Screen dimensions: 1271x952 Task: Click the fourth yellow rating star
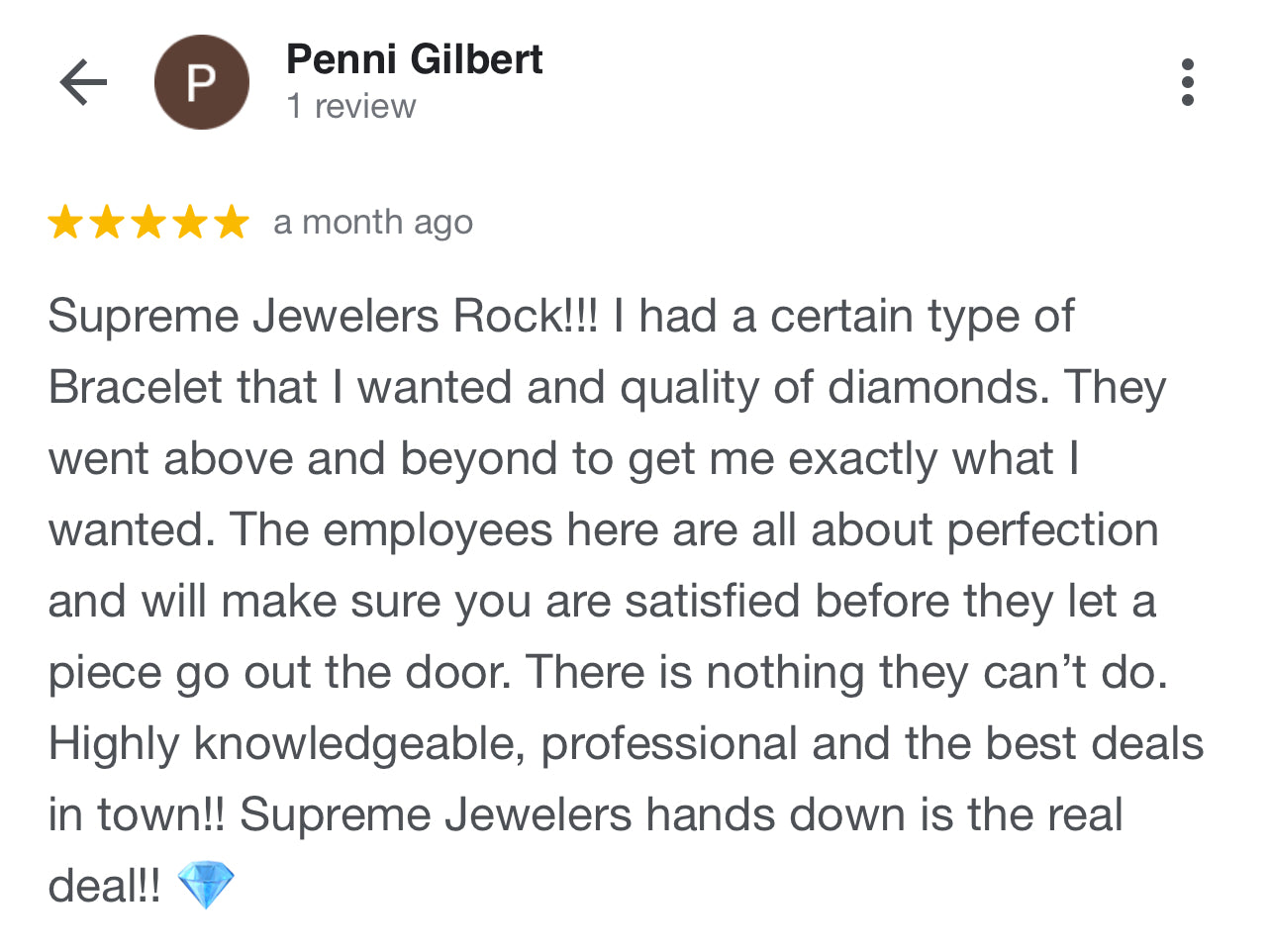190,223
